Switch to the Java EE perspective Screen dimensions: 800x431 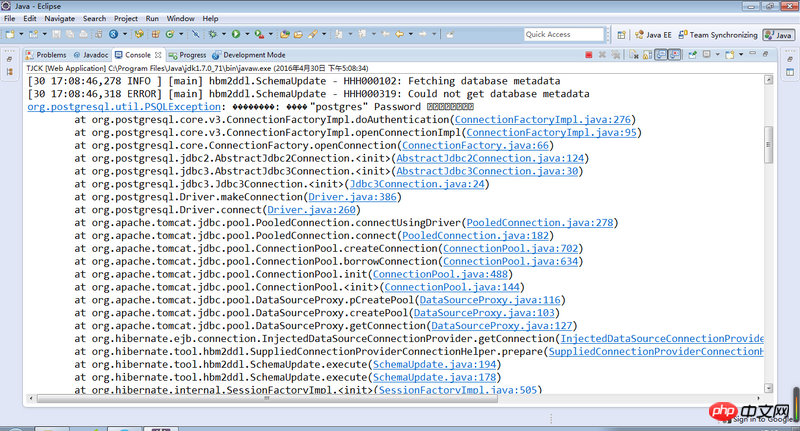click(653, 34)
